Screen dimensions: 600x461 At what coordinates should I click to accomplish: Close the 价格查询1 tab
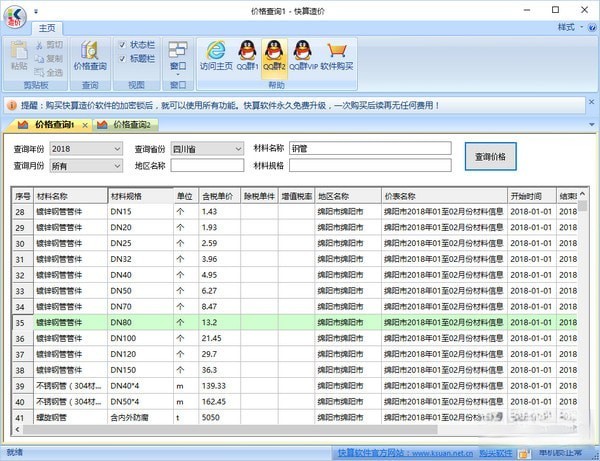(86, 125)
